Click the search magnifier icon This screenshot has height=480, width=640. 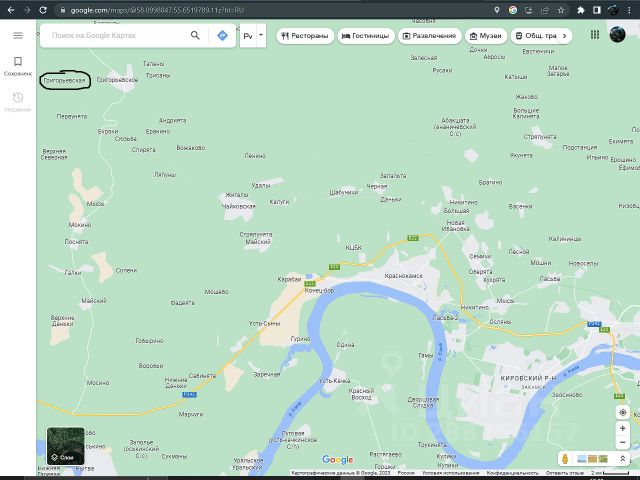pyautogui.click(x=195, y=35)
